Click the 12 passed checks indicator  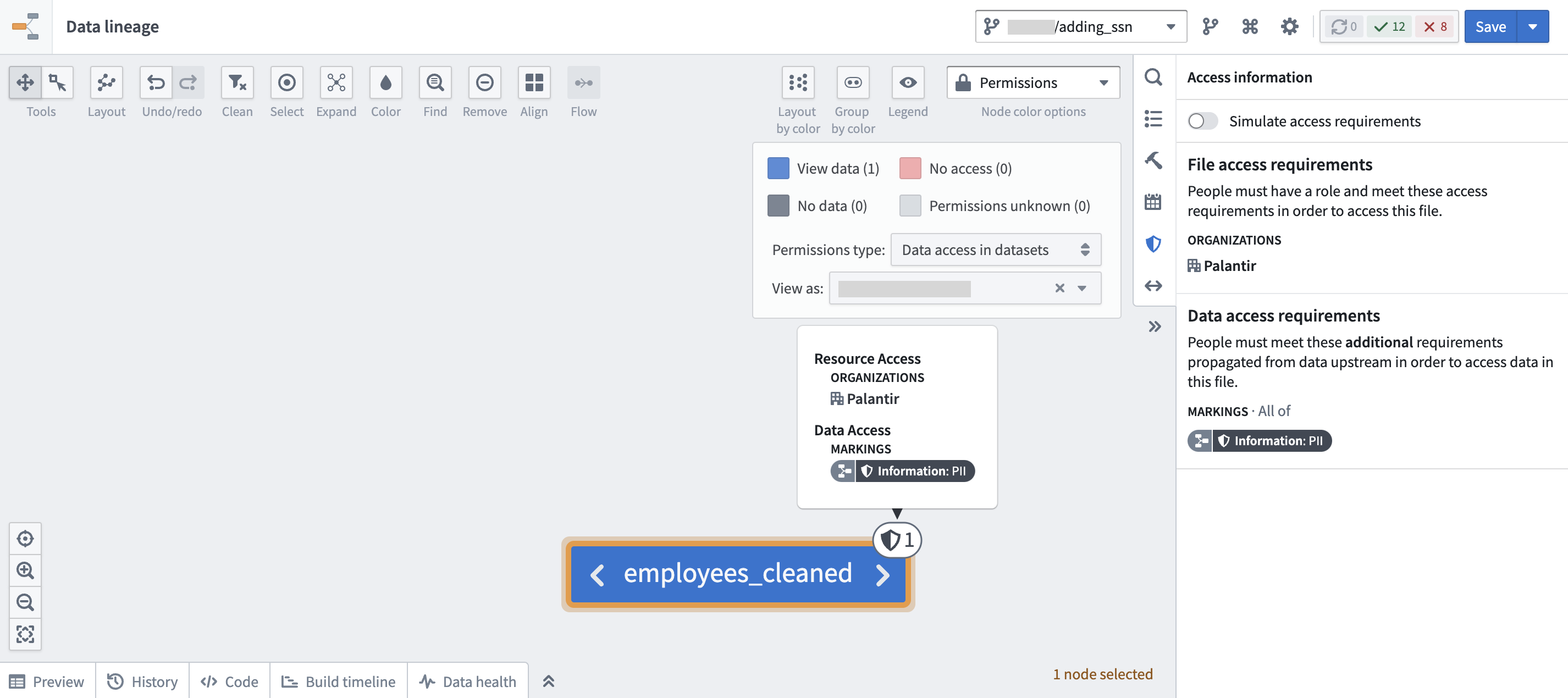[x=1390, y=26]
